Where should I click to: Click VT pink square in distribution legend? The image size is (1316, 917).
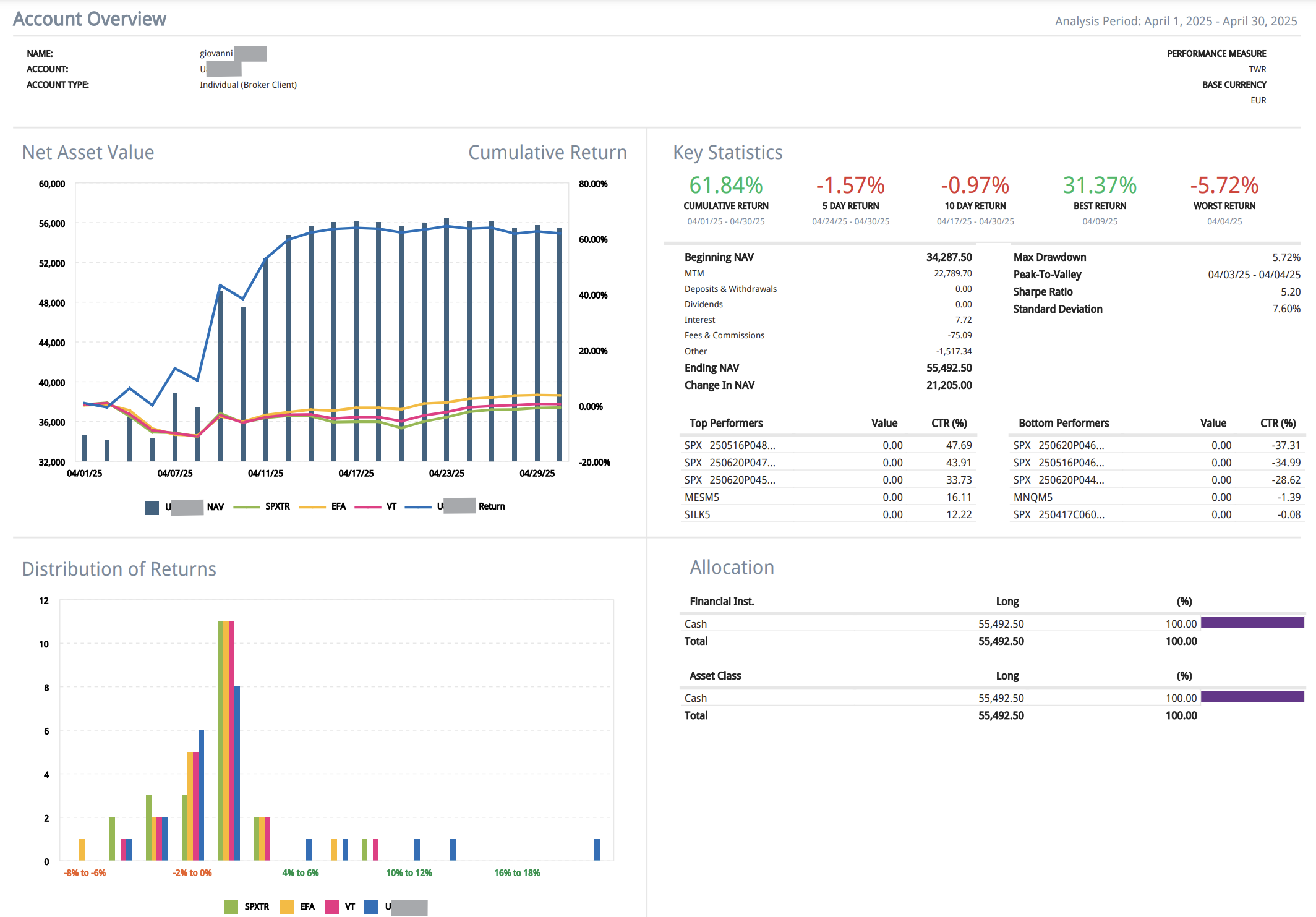(331, 906)
